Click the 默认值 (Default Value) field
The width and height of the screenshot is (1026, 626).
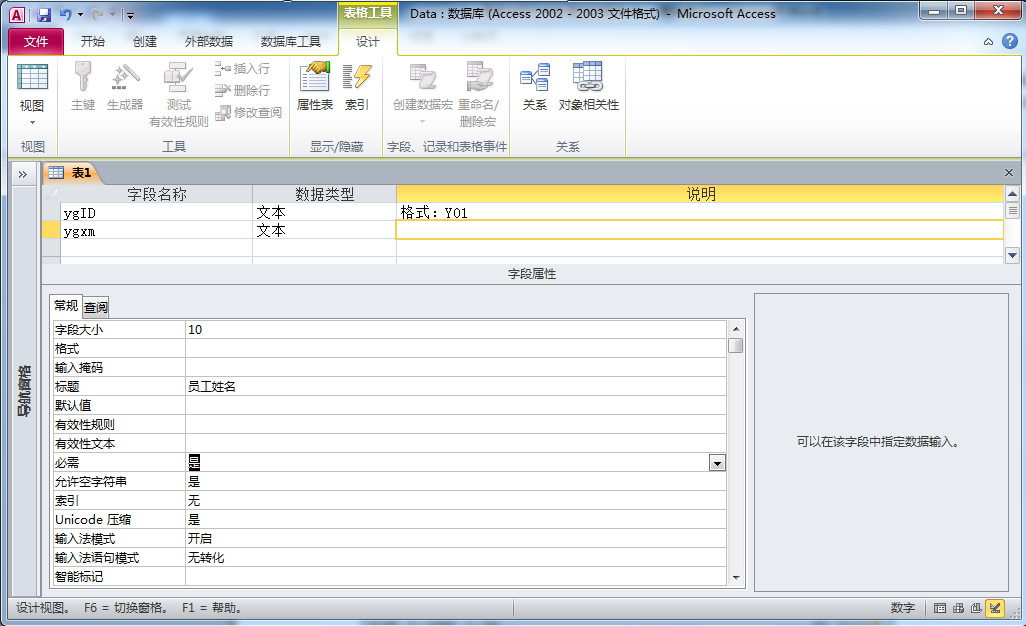[455, 406]
